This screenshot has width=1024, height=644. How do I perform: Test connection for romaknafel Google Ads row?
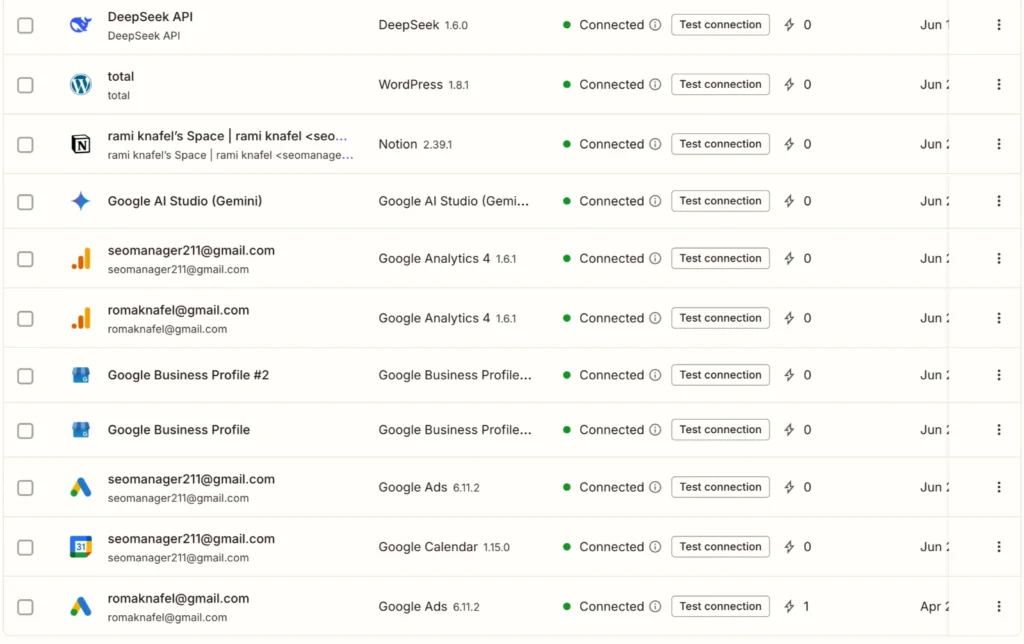click(720, 606)
